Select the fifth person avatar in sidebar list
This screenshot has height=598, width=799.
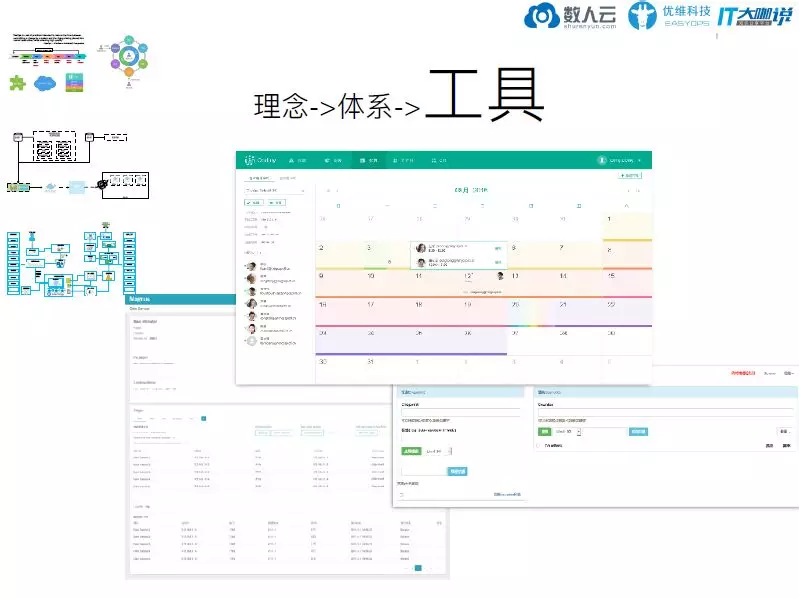click(x=251, y=316)
